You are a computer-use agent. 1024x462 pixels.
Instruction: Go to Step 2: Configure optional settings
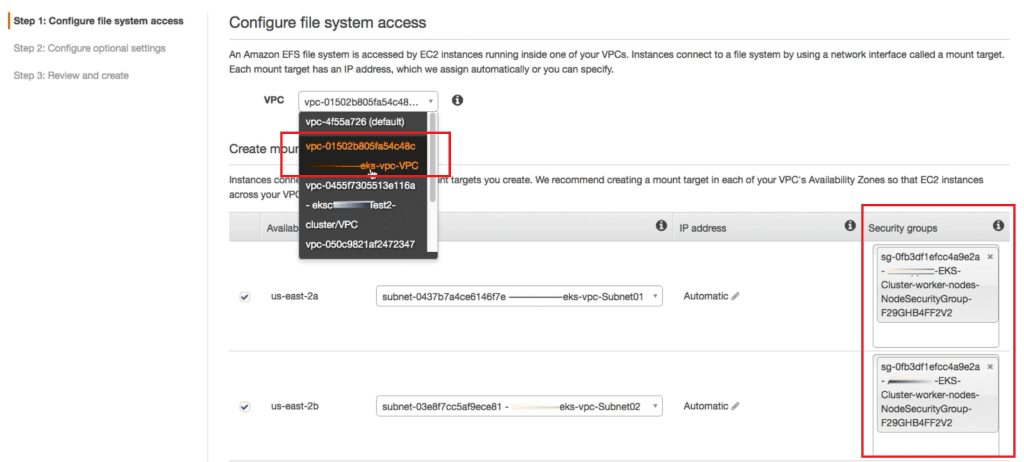[x=89, y=48]
